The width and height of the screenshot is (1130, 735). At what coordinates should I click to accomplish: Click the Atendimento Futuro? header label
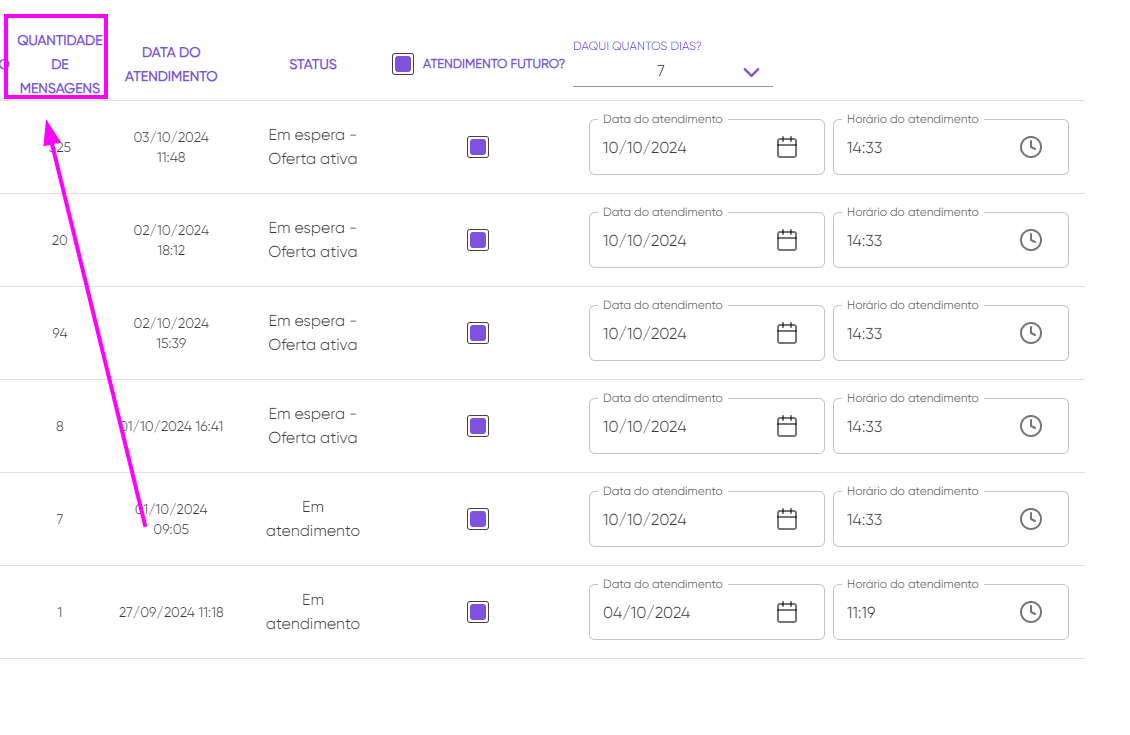(x=494, y=64)
